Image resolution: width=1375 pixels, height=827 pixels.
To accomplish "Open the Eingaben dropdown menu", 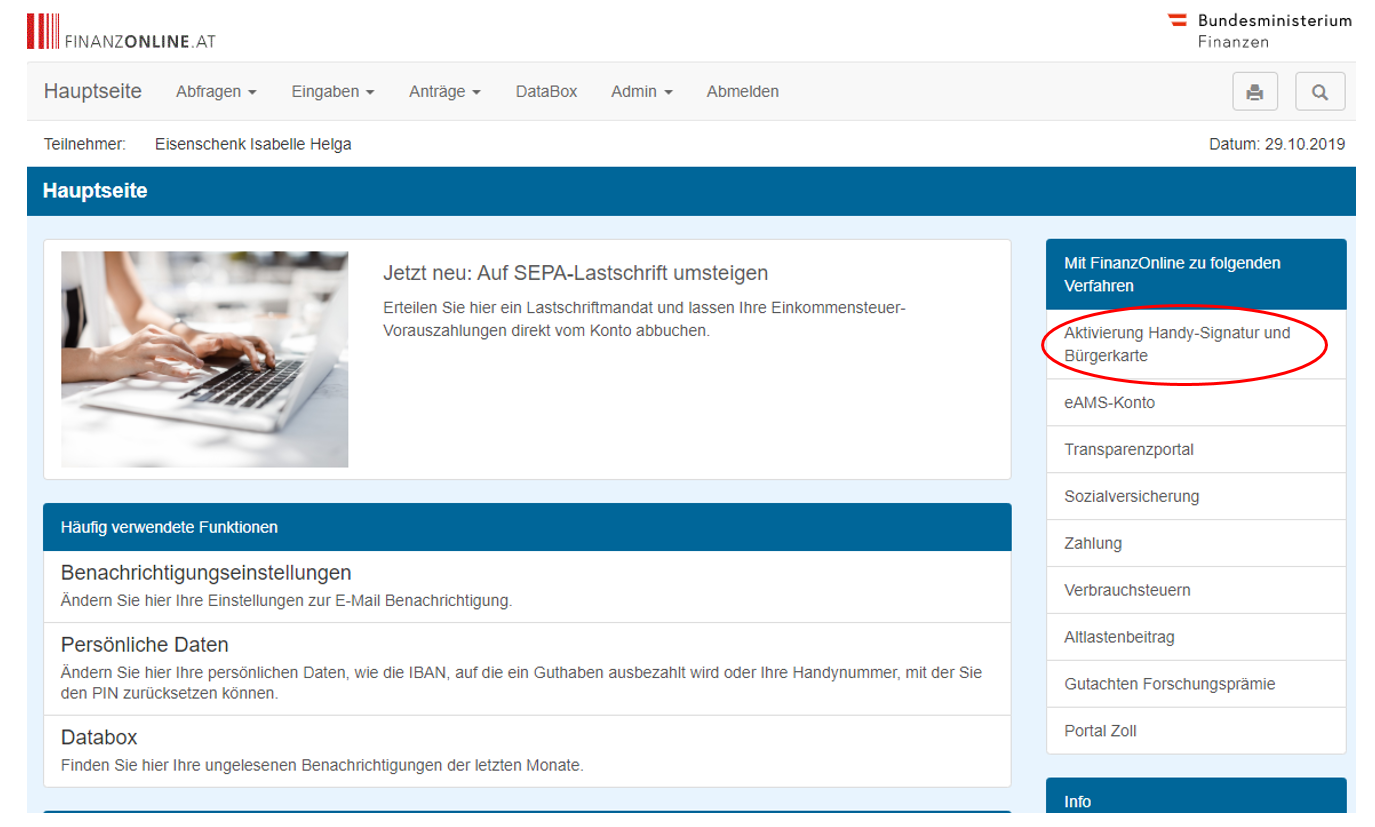I will tap(332, 92).
